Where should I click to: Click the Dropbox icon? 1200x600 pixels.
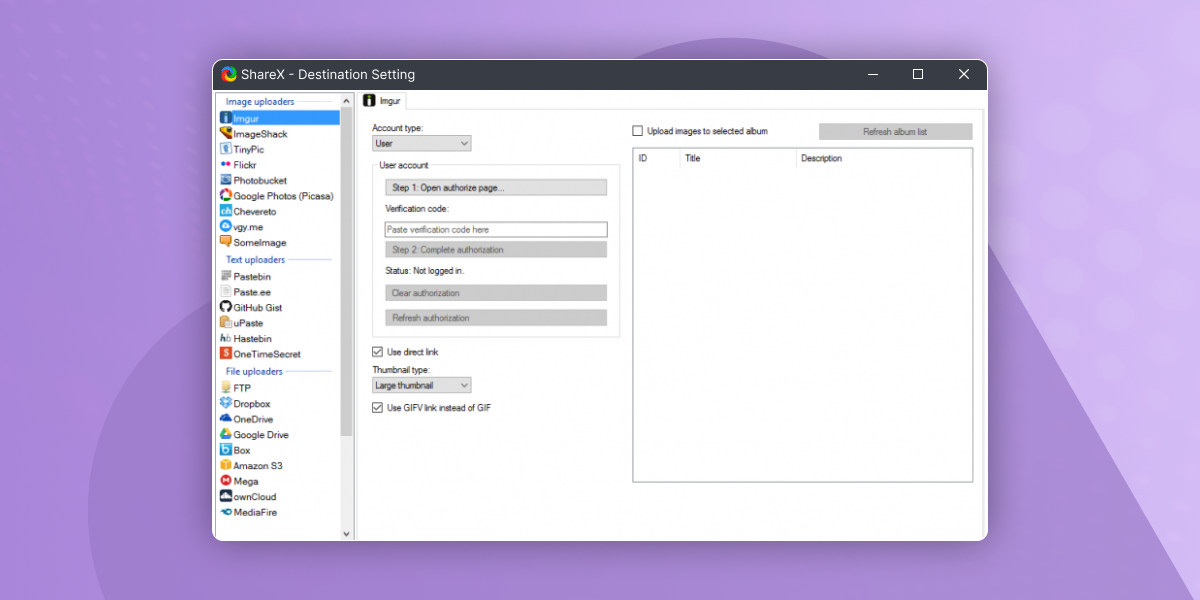226,403
